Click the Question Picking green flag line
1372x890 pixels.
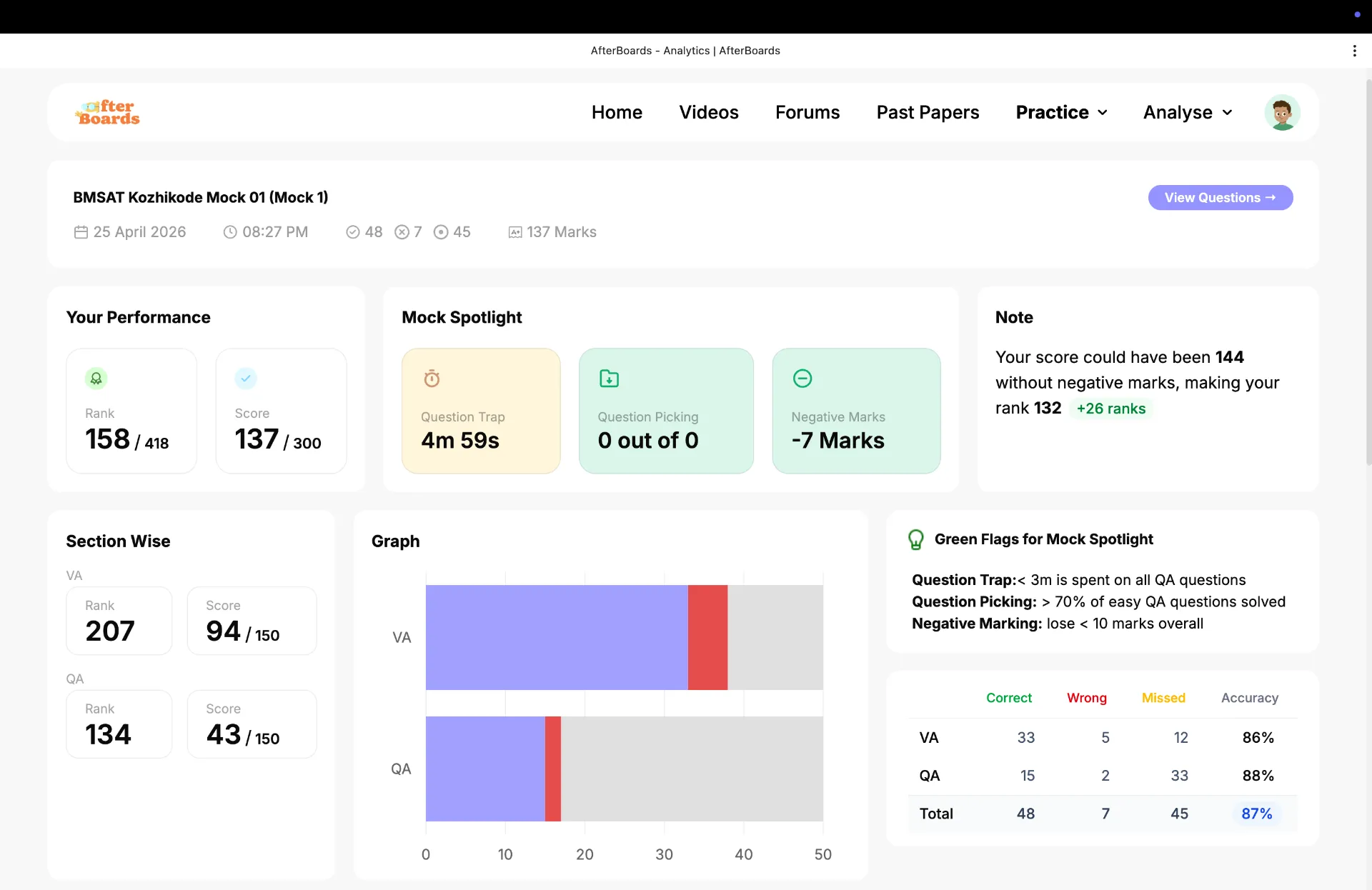coord(1098,602)
